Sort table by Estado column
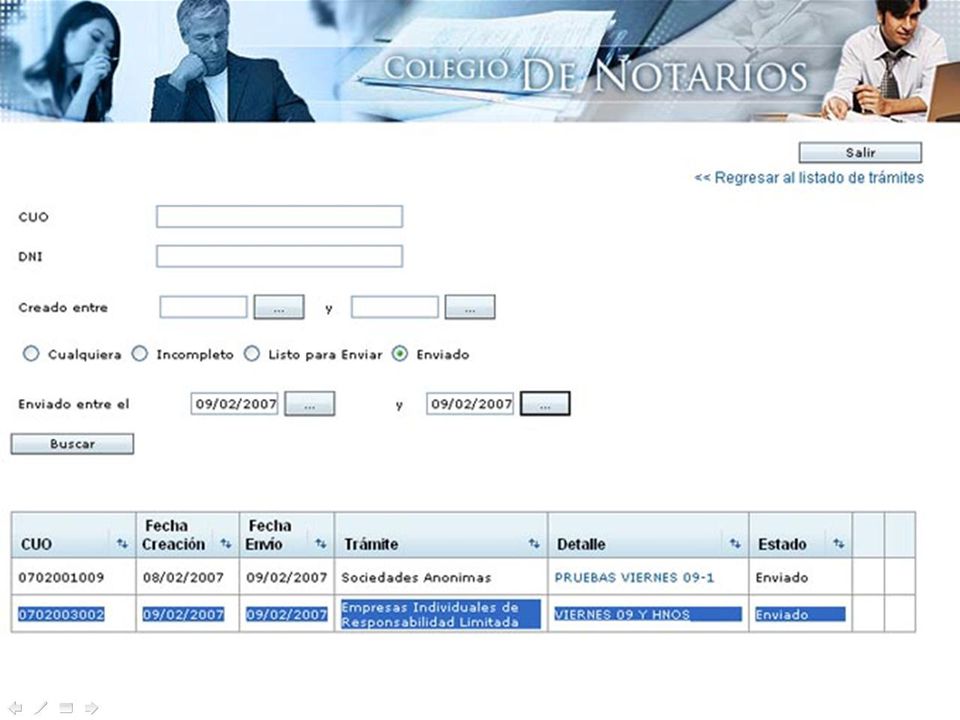Screen dimensions: 960x720 pos(839,544)
